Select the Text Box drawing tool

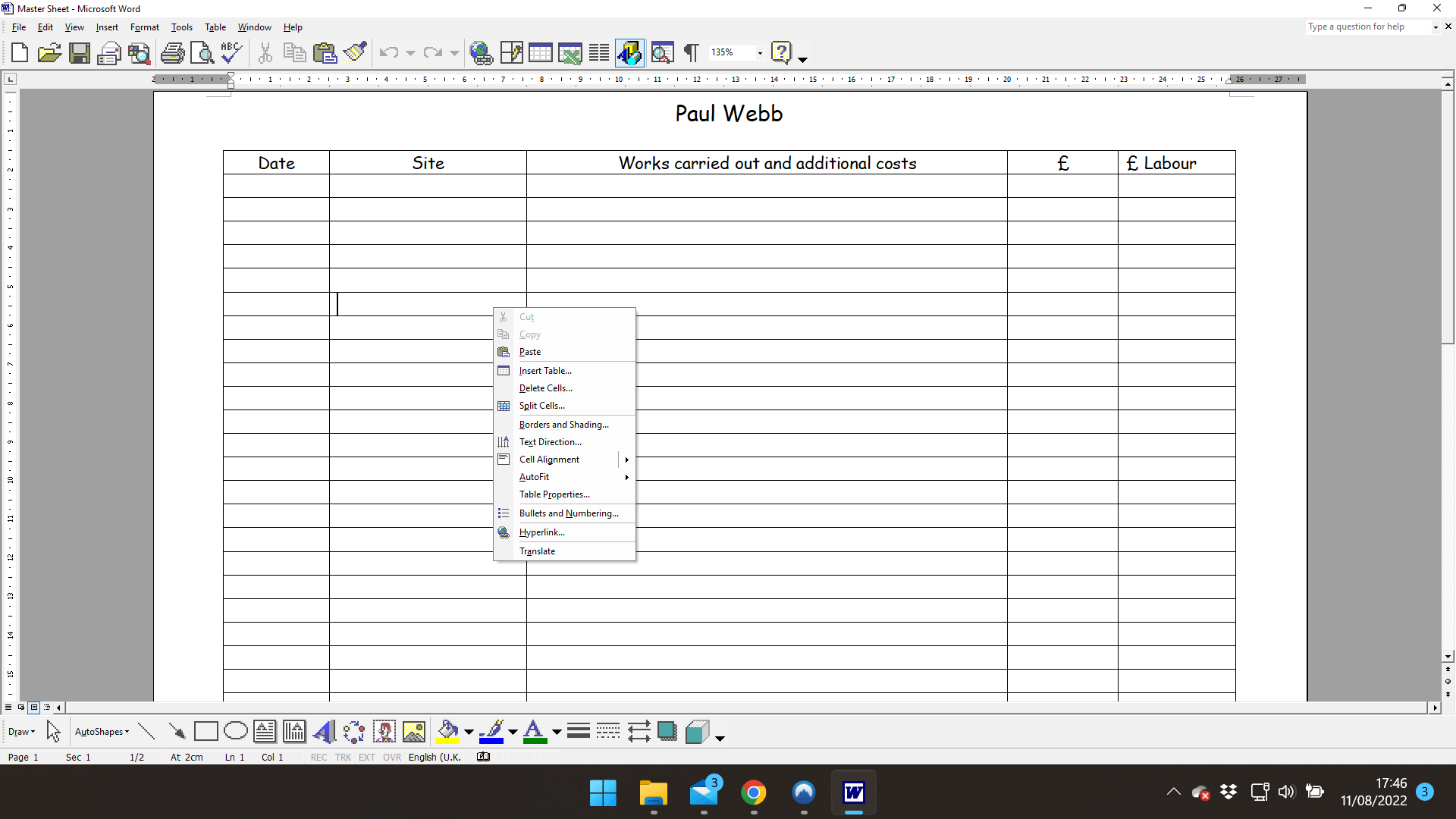(x=265, y=732)
